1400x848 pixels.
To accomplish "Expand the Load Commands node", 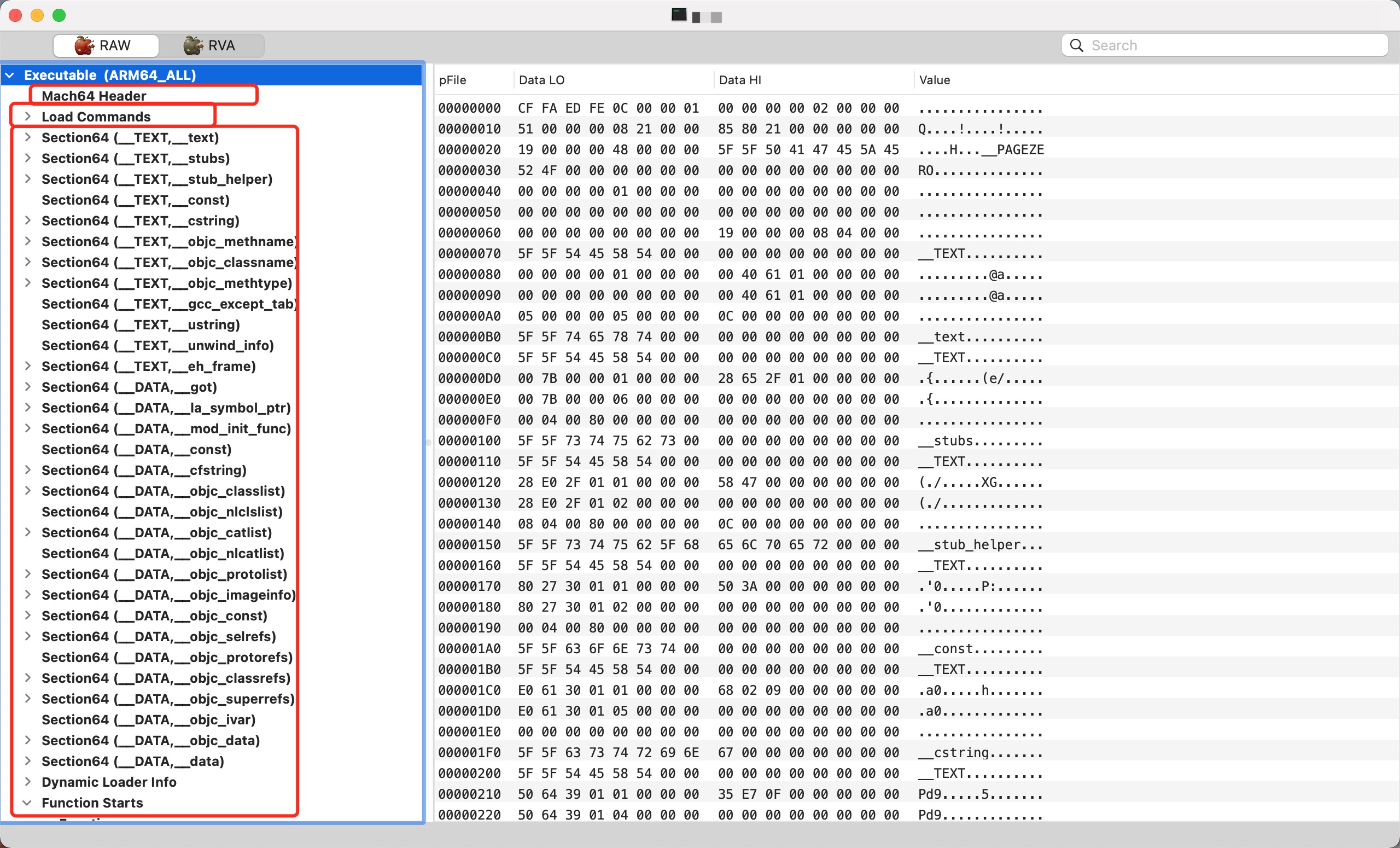I will coord(27,117).
